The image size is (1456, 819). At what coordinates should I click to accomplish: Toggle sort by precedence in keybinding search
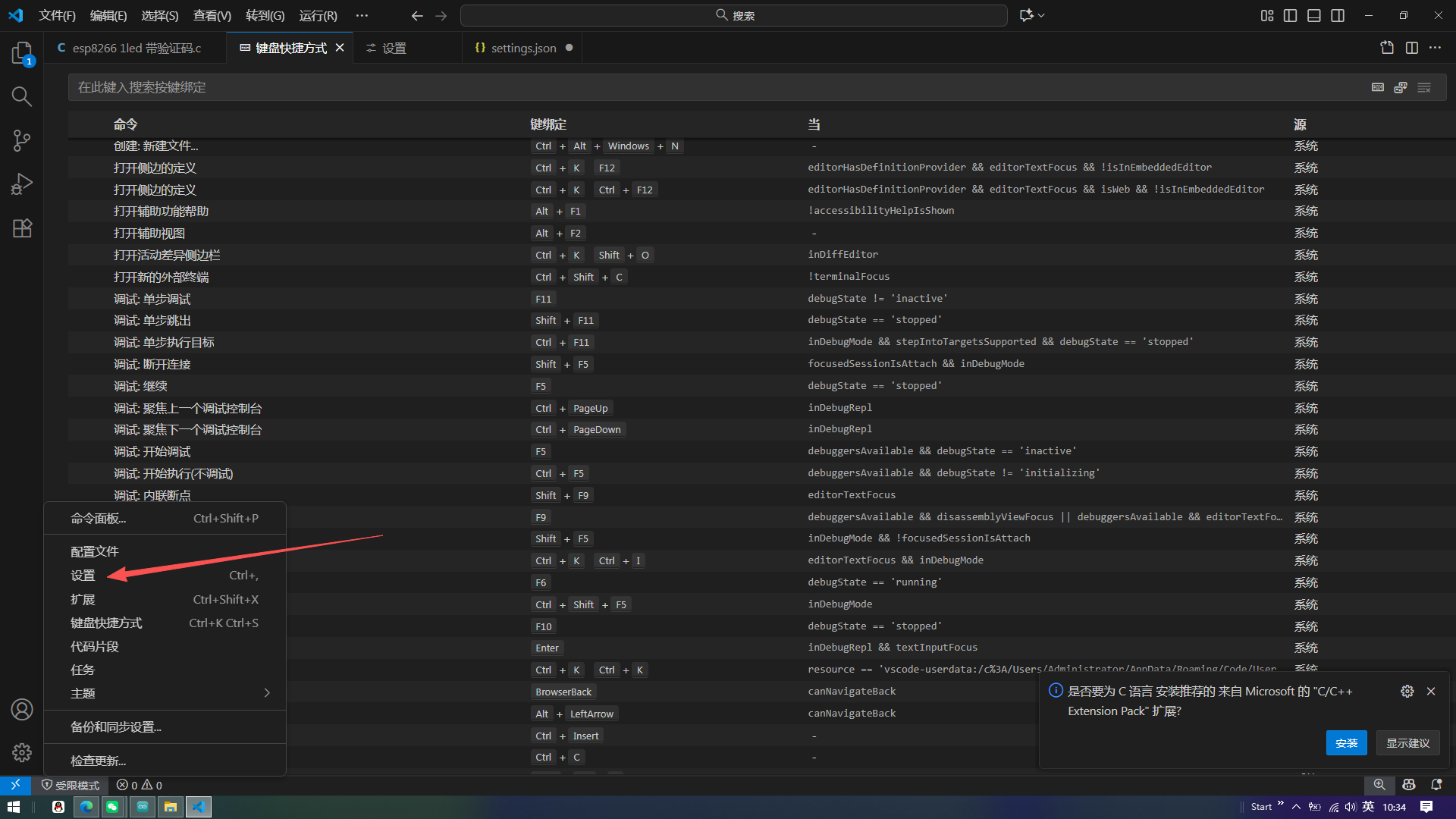[1401, 87]
